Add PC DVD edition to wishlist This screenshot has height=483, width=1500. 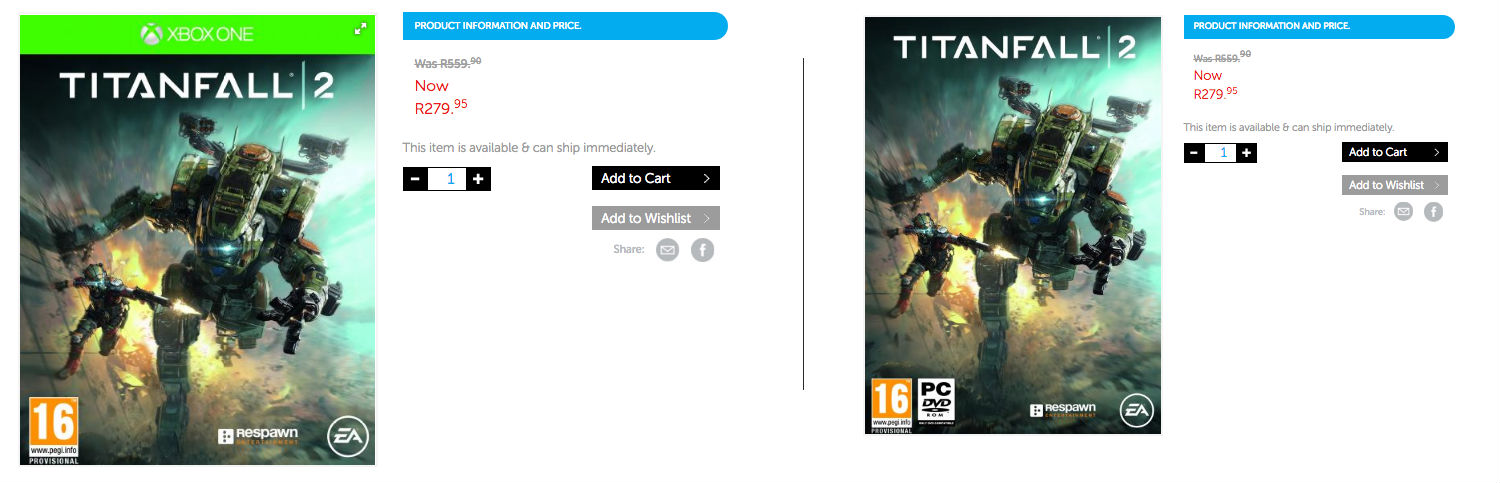(x=1395, y=185)
